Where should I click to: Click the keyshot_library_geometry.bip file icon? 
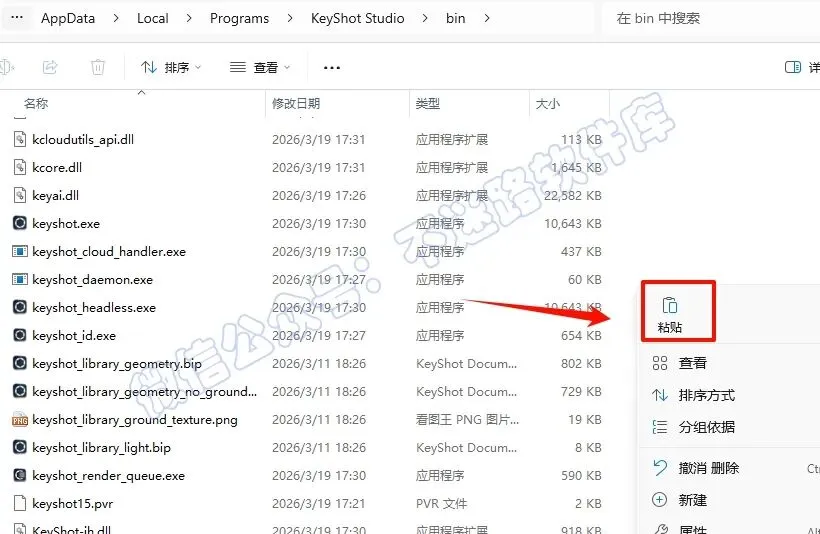tap(19, 363)
